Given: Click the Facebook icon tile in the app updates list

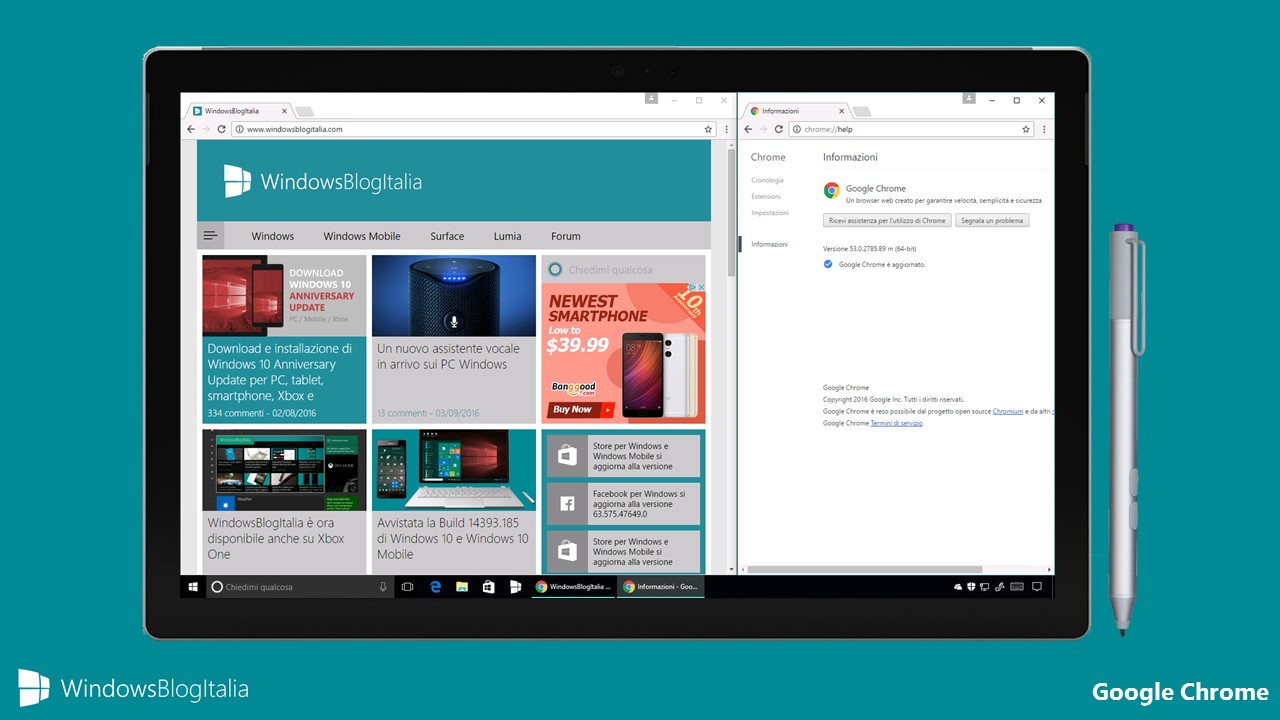Looking at the screenshot, I should point(567,504).
